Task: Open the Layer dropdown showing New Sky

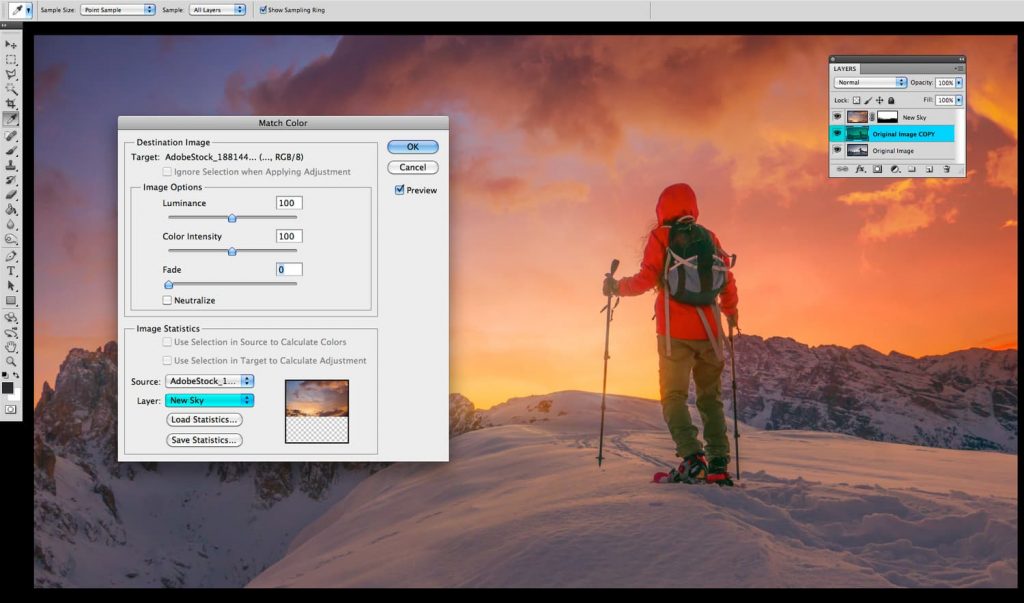Action: pyautogui.click(x=209, y=401)
